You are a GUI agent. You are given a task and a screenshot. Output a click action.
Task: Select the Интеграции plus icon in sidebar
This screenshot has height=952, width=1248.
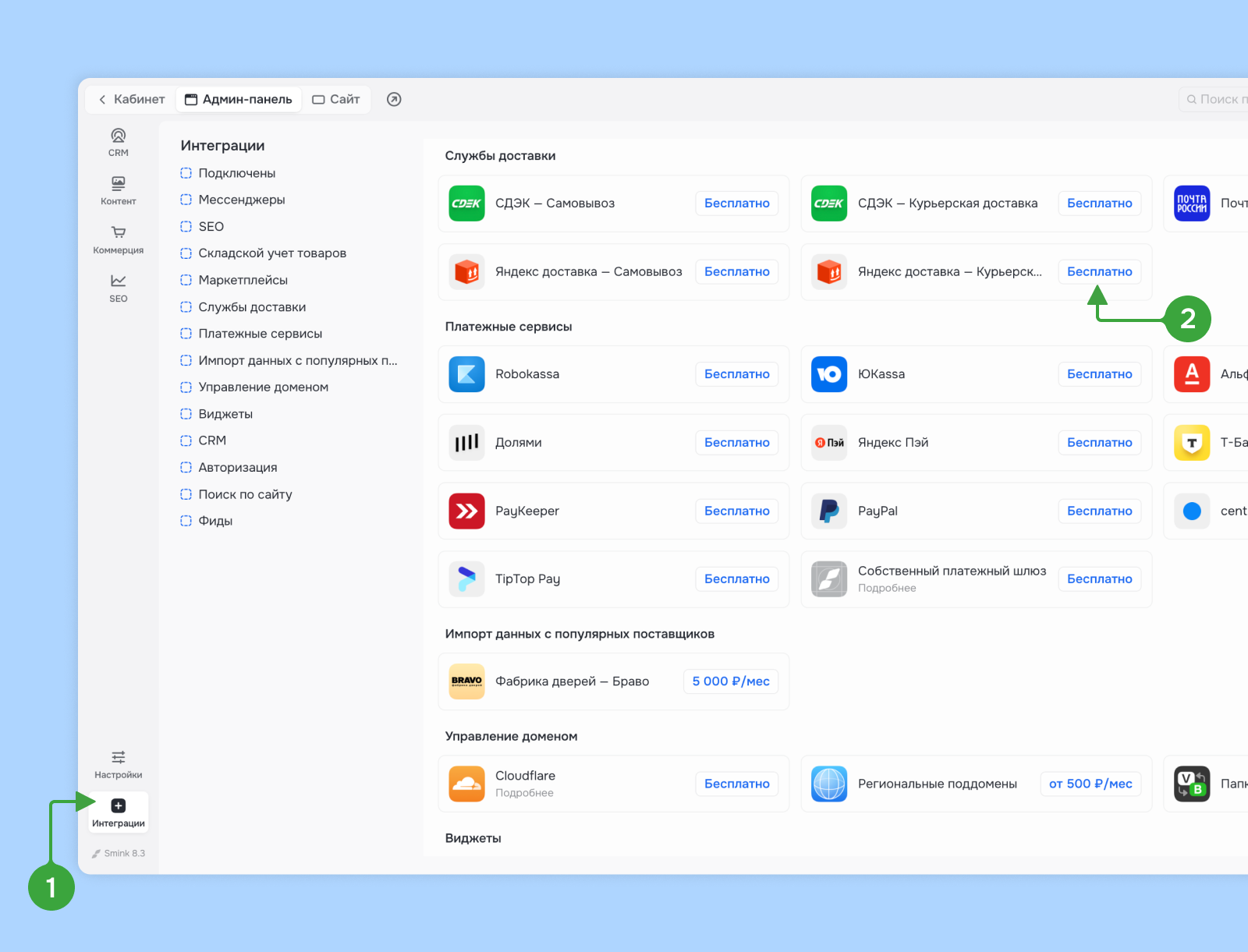click(119, 805)
